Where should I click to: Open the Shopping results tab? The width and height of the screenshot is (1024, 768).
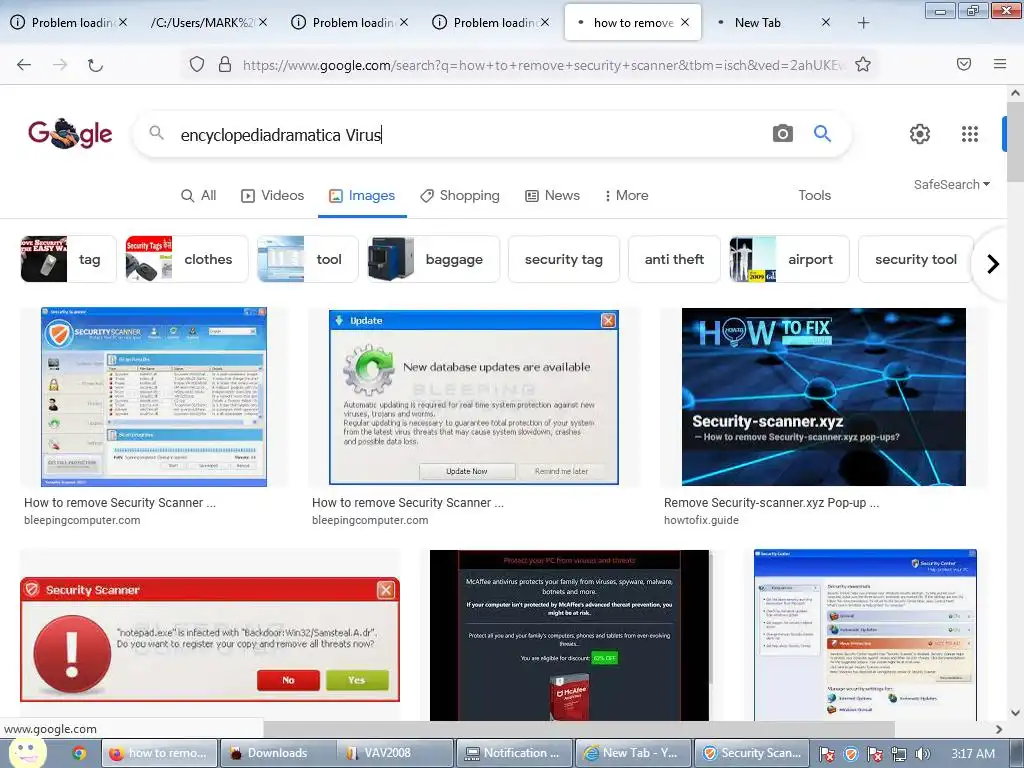coord(460,195)
